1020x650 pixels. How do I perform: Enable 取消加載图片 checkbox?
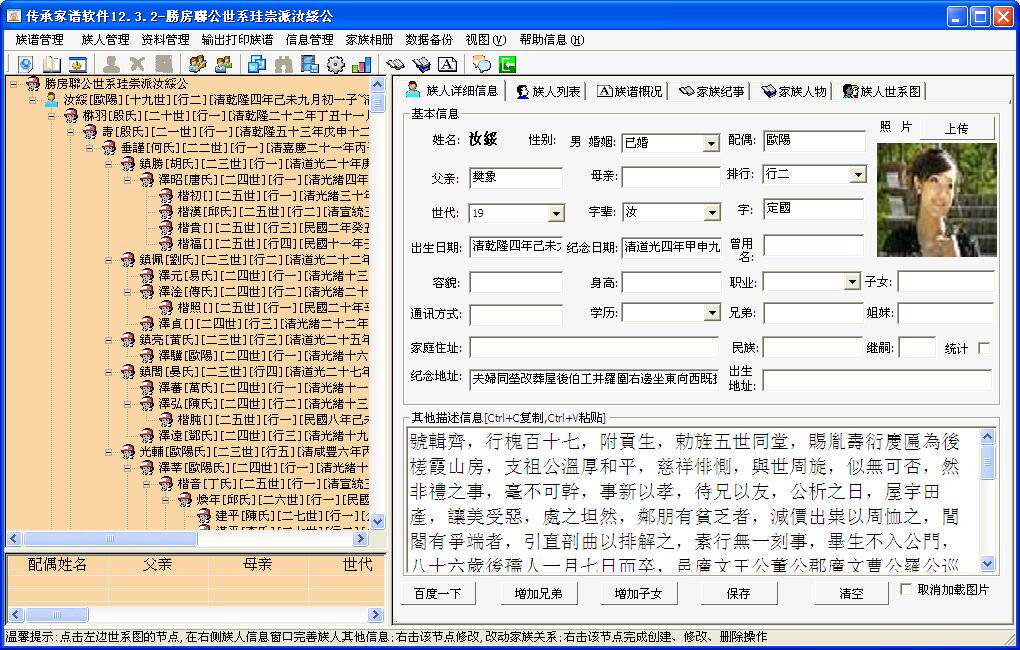pyautogui.click(x=905, y=589)
